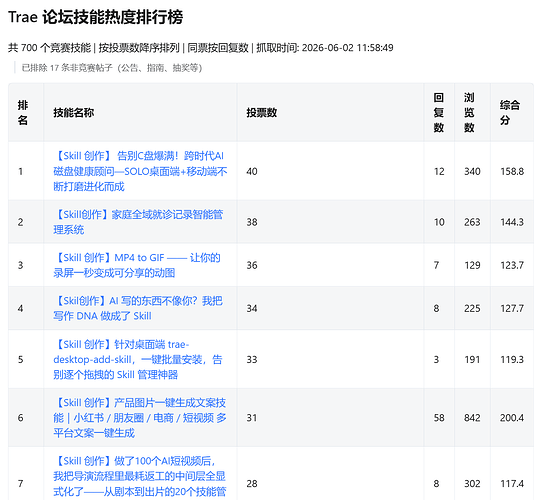Click the summary line with 共 700 个竞赛技能

(201, 48)
